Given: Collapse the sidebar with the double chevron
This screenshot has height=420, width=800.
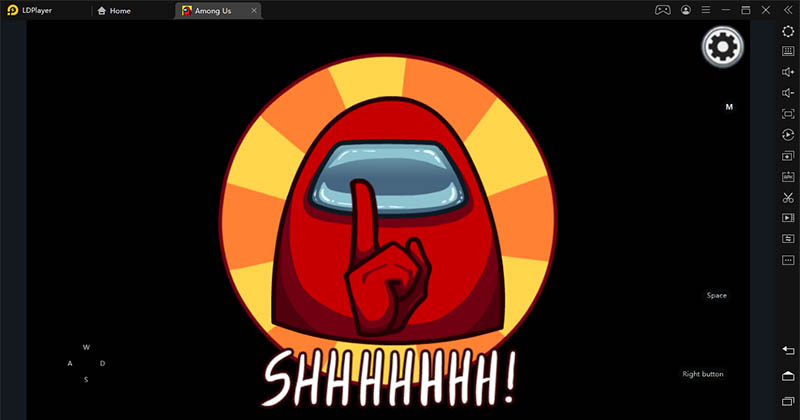Looking at the screenshot, I should click(788, 10).
